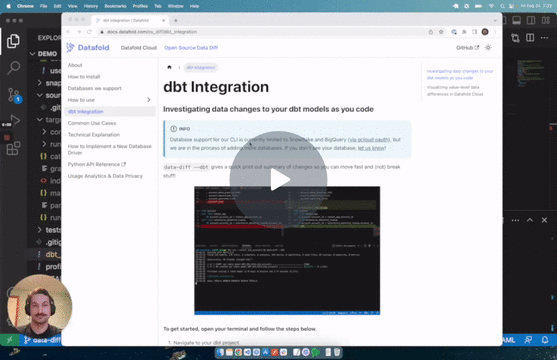The image size is (557, 360).
Task: Open Datafold Cloud nav link
Action: 139,48
